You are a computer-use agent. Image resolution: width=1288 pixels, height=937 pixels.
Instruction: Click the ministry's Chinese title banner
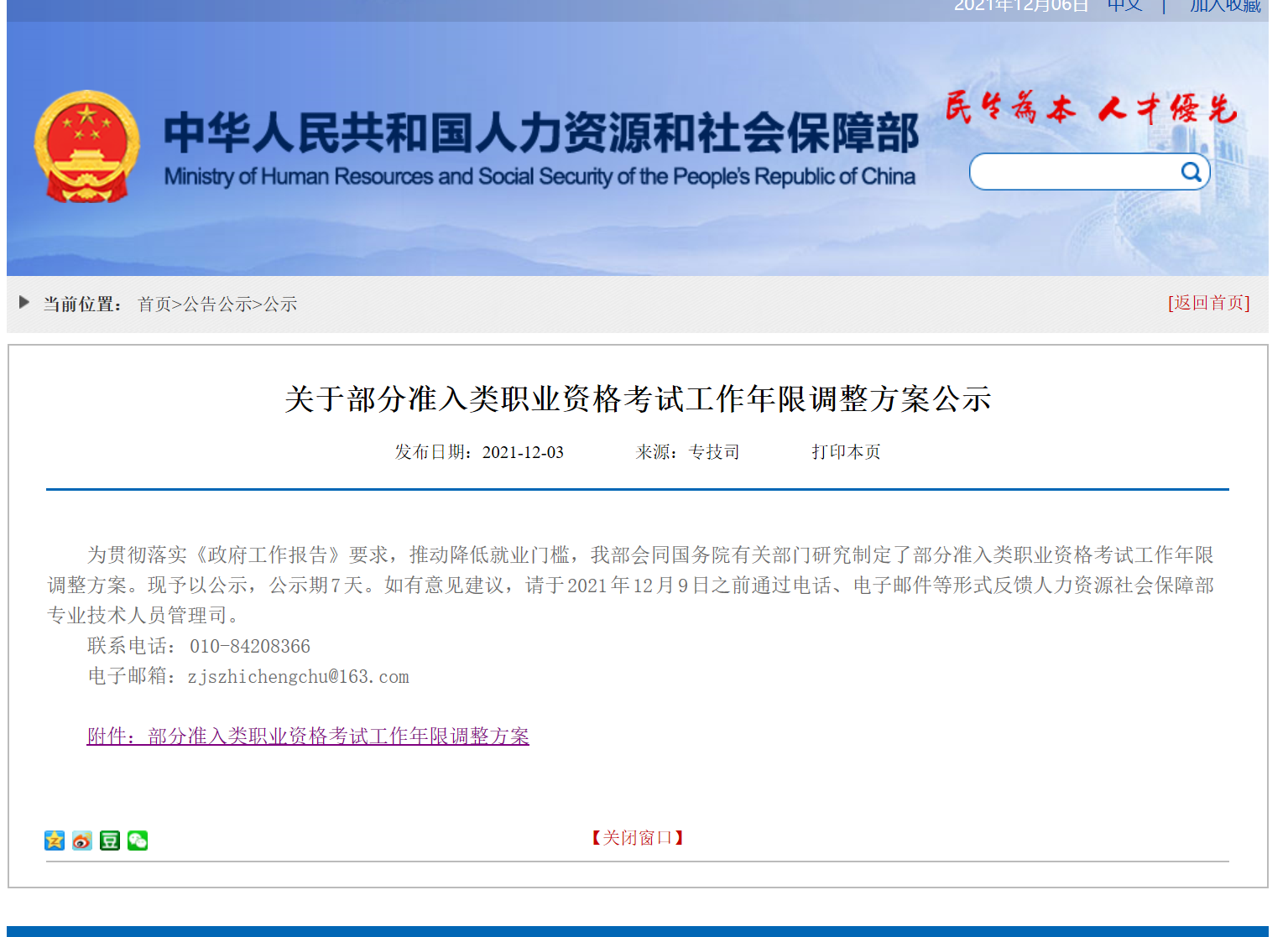click(541, 133)
